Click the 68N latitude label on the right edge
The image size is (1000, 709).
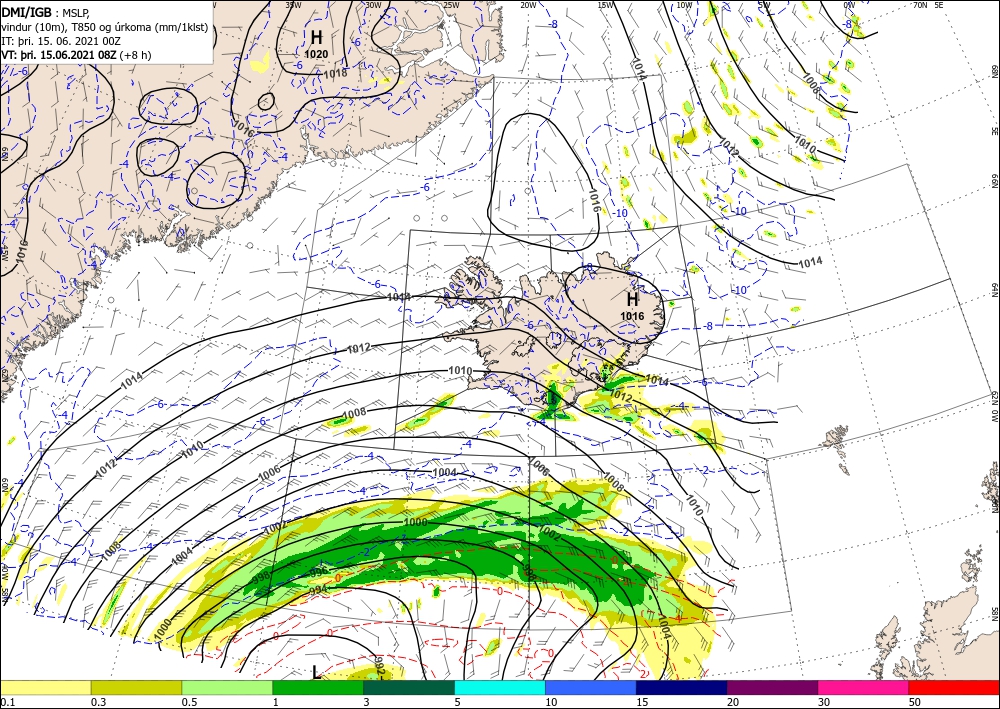994,71
